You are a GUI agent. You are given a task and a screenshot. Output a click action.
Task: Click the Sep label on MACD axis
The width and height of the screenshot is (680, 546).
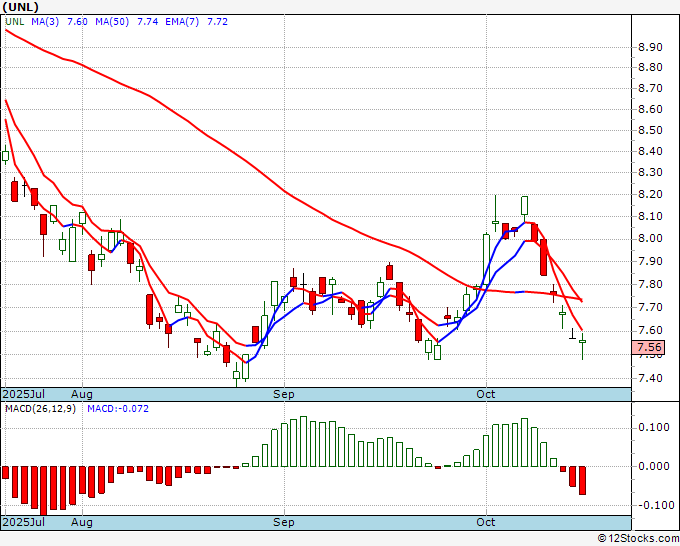284,522
